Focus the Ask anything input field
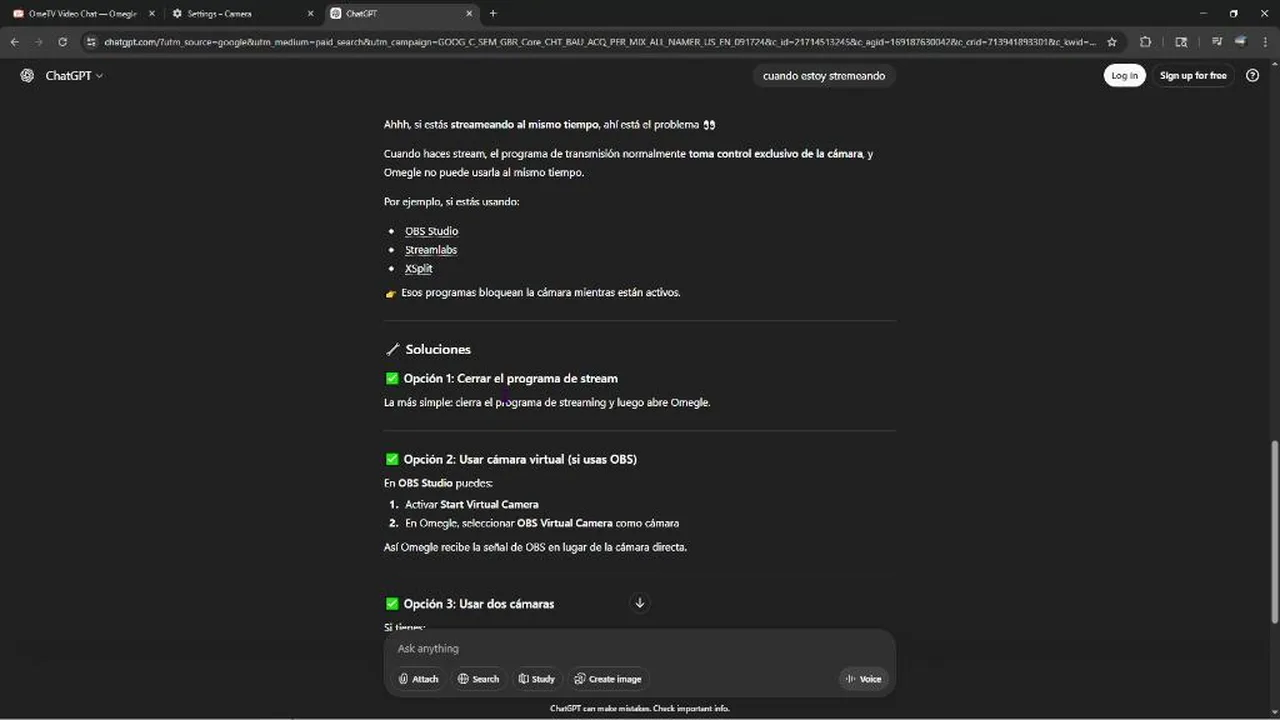This screenshot has height=720, width=1280. 640,649
